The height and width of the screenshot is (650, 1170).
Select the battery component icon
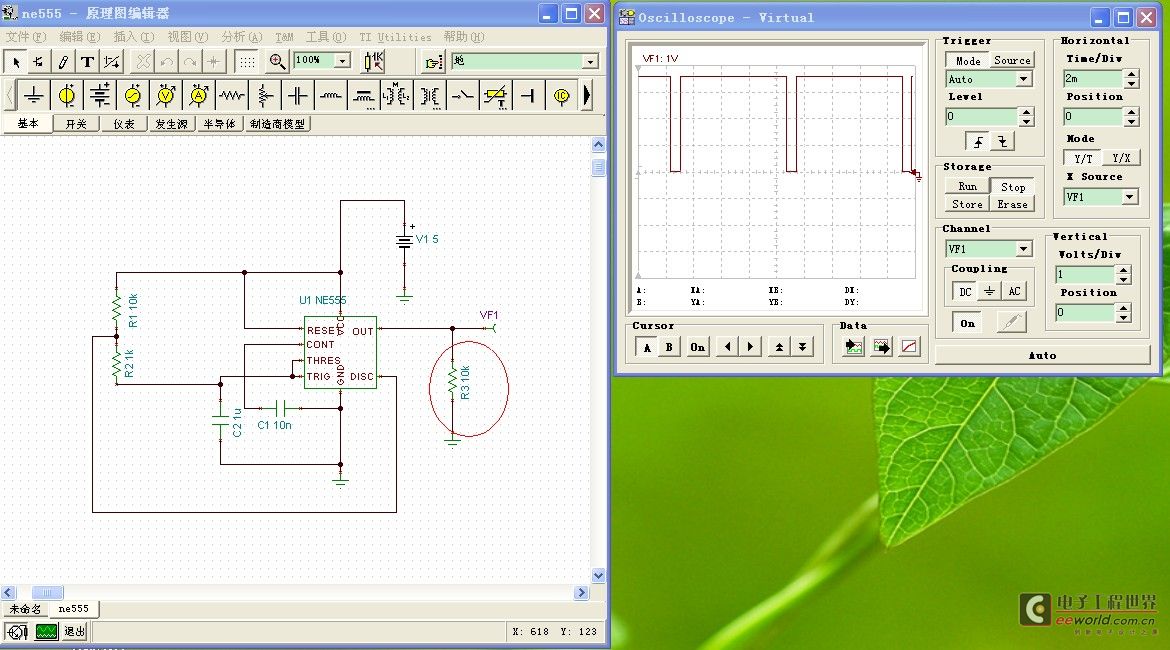point(100,96)
